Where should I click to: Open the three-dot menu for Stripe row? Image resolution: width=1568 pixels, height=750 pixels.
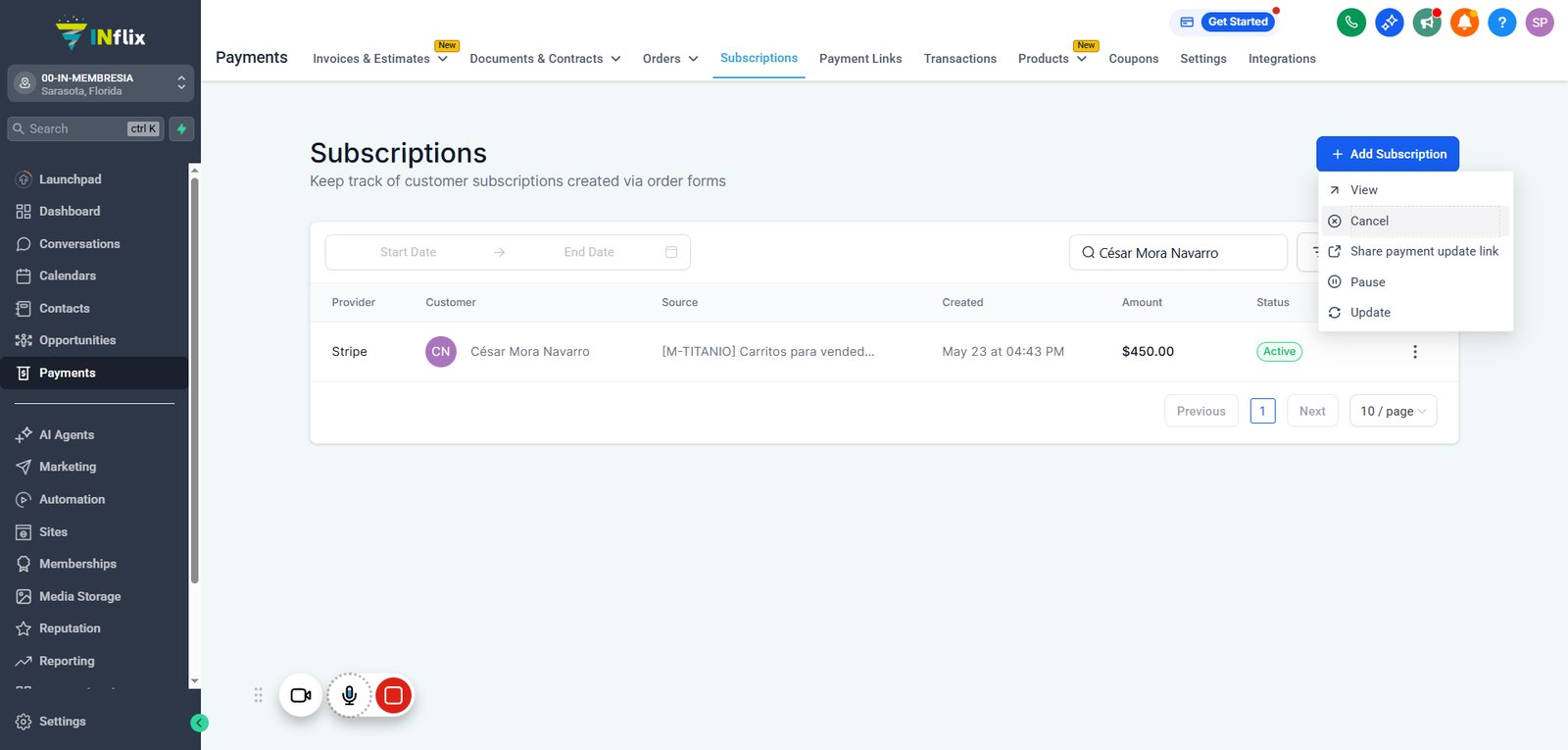[x=1414, y=352]
